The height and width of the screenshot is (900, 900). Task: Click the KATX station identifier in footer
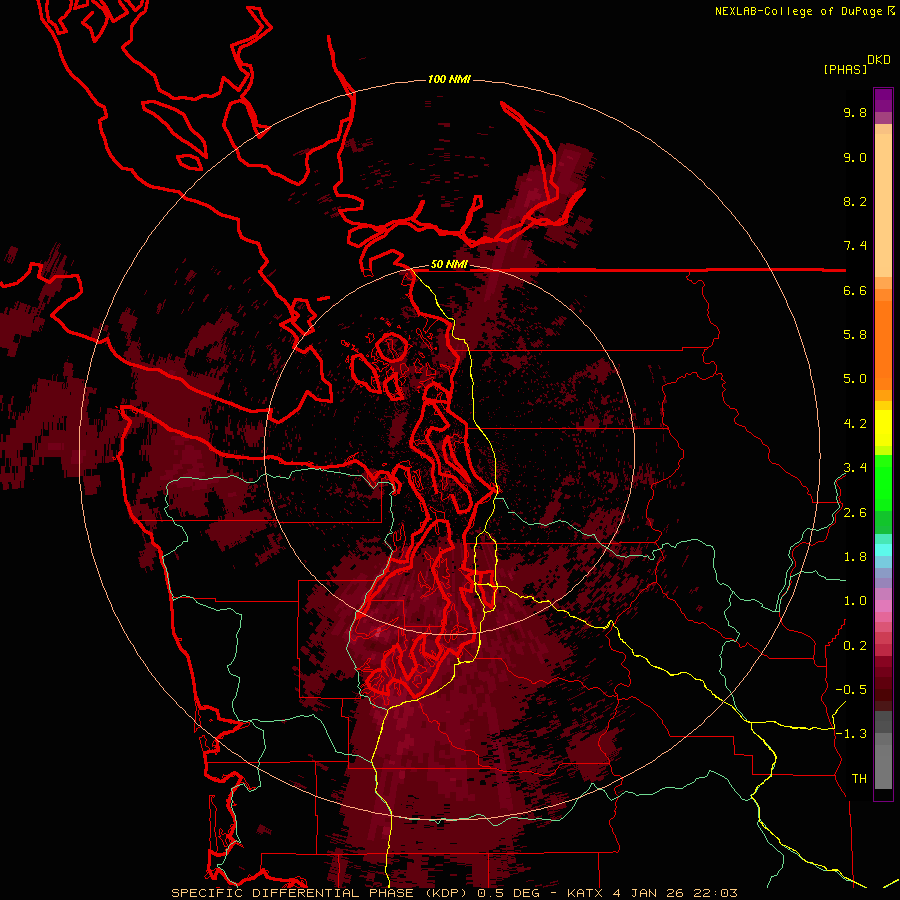pyautogui.click(x=585, y=893)
